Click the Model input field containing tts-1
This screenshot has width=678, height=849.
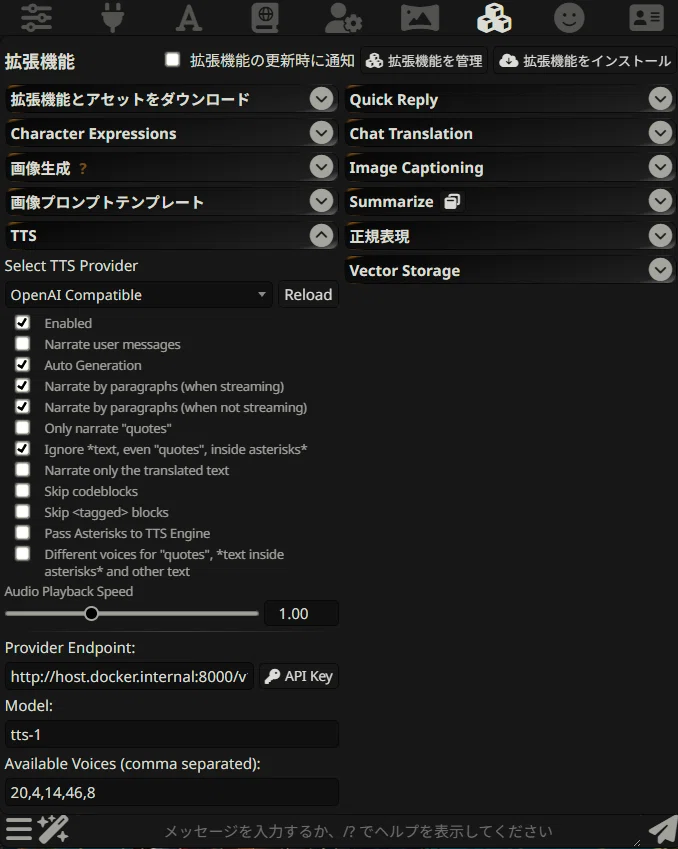click(172, 734)
